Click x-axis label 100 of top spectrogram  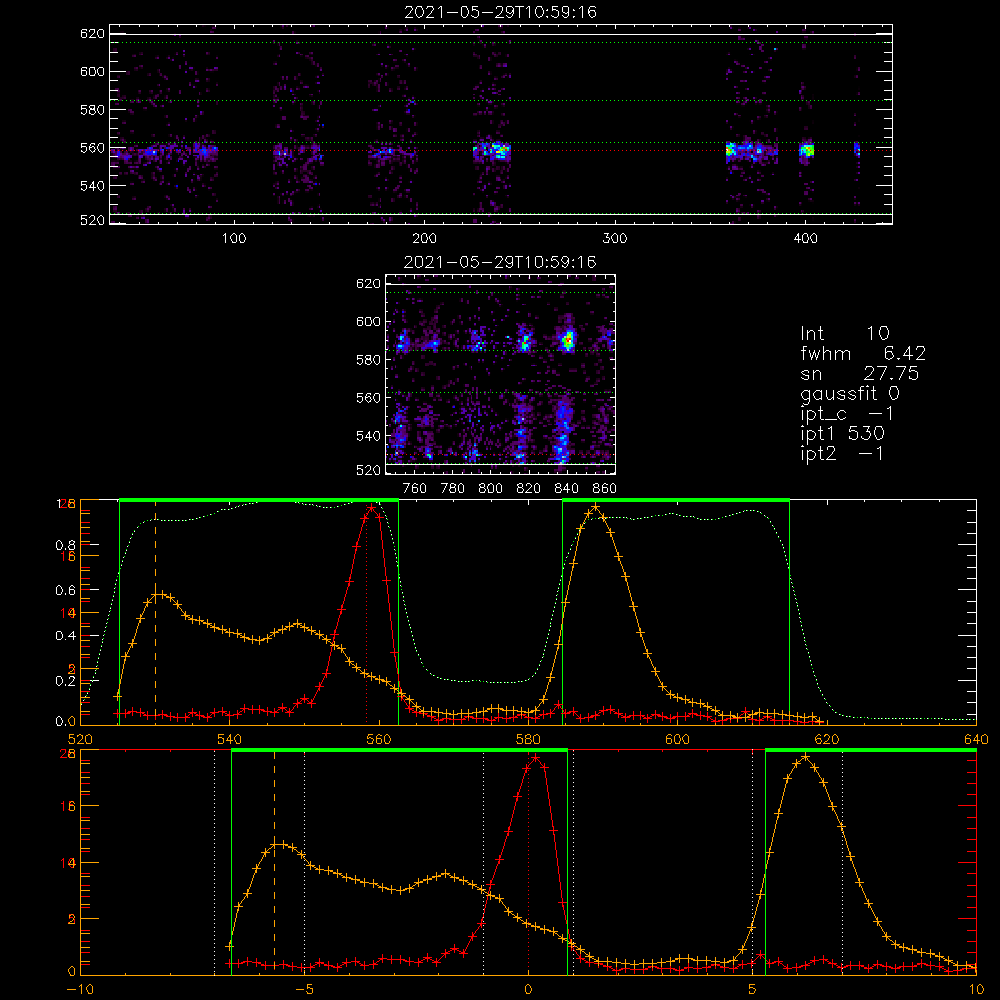pyautogui.click(x=234, y=239)
